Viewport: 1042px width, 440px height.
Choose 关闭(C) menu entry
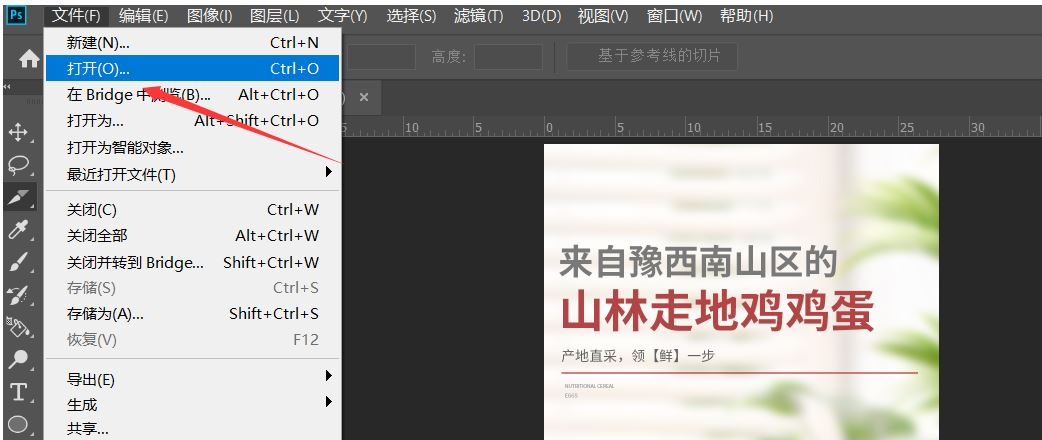tap(193, 210)
